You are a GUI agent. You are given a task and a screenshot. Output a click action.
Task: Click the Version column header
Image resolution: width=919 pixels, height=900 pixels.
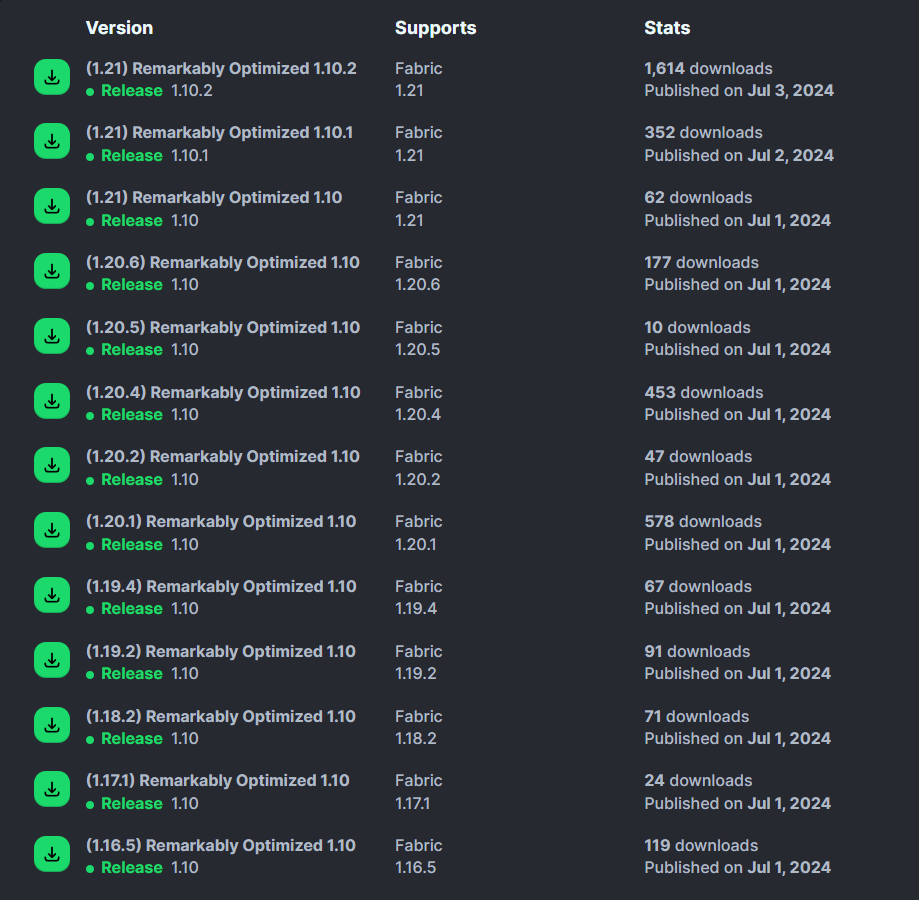click(x=119, y=28)
